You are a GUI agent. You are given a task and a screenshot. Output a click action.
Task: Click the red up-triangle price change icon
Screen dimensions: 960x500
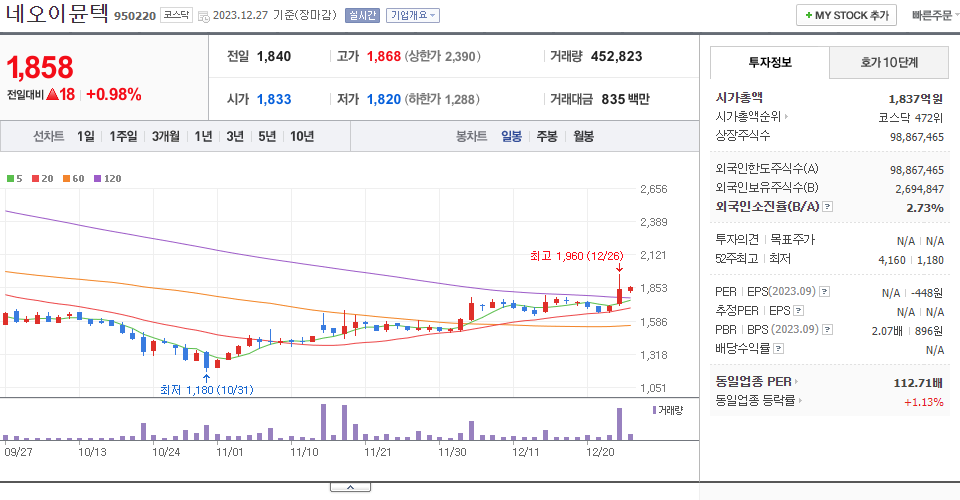point(52,94)
